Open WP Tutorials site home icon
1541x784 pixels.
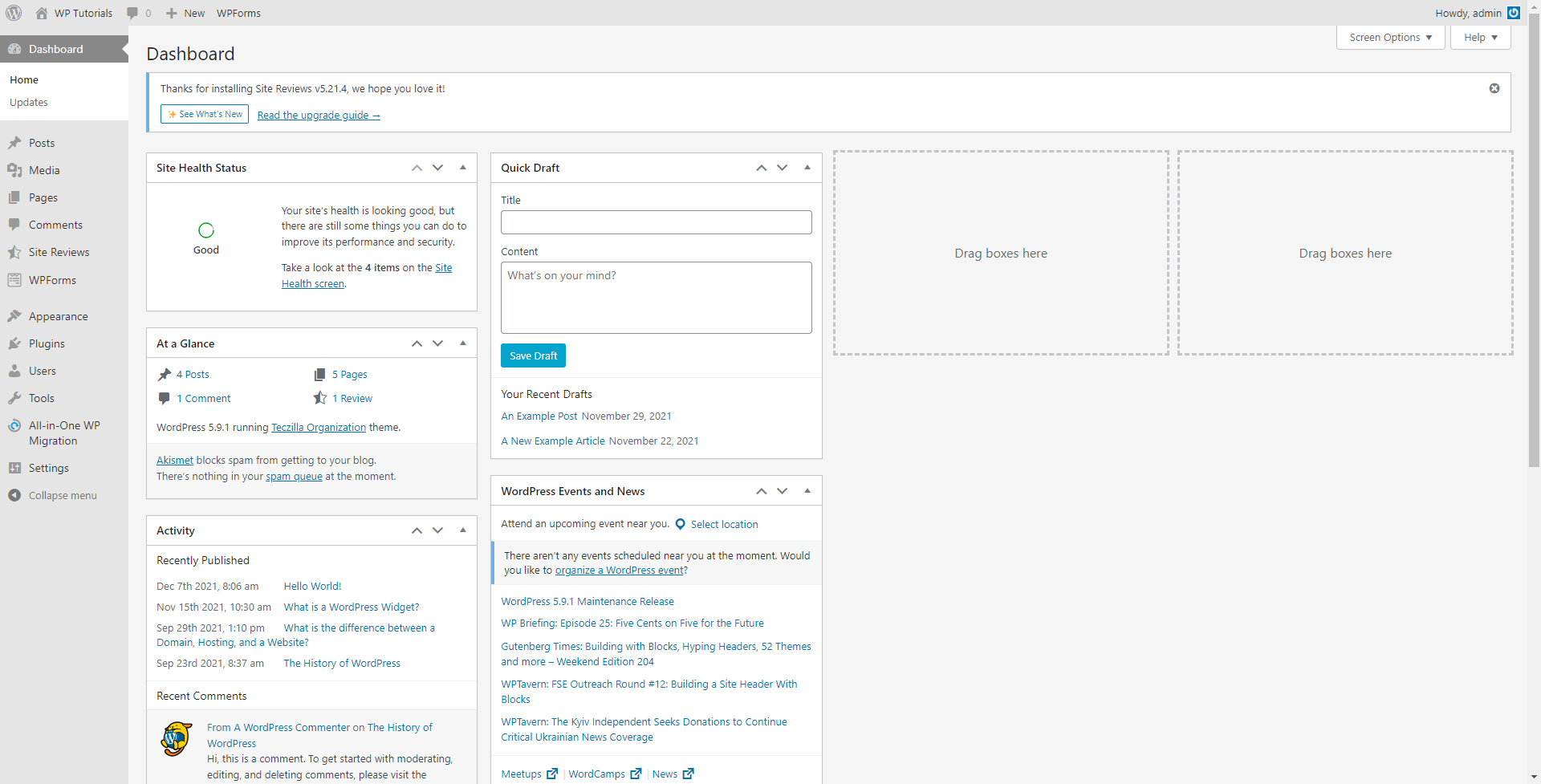(x=42, y=13)
